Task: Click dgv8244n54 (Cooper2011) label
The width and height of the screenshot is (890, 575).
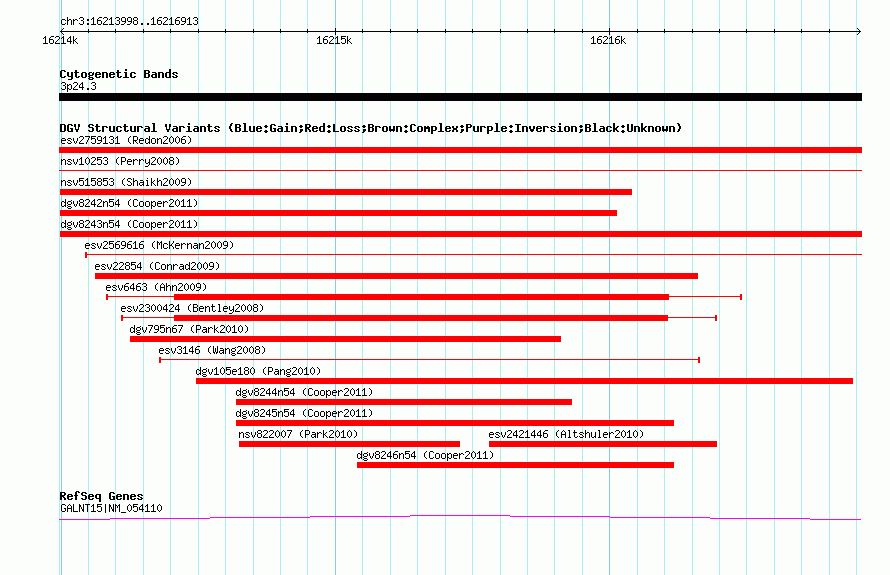Action: [x=304, y=392]
